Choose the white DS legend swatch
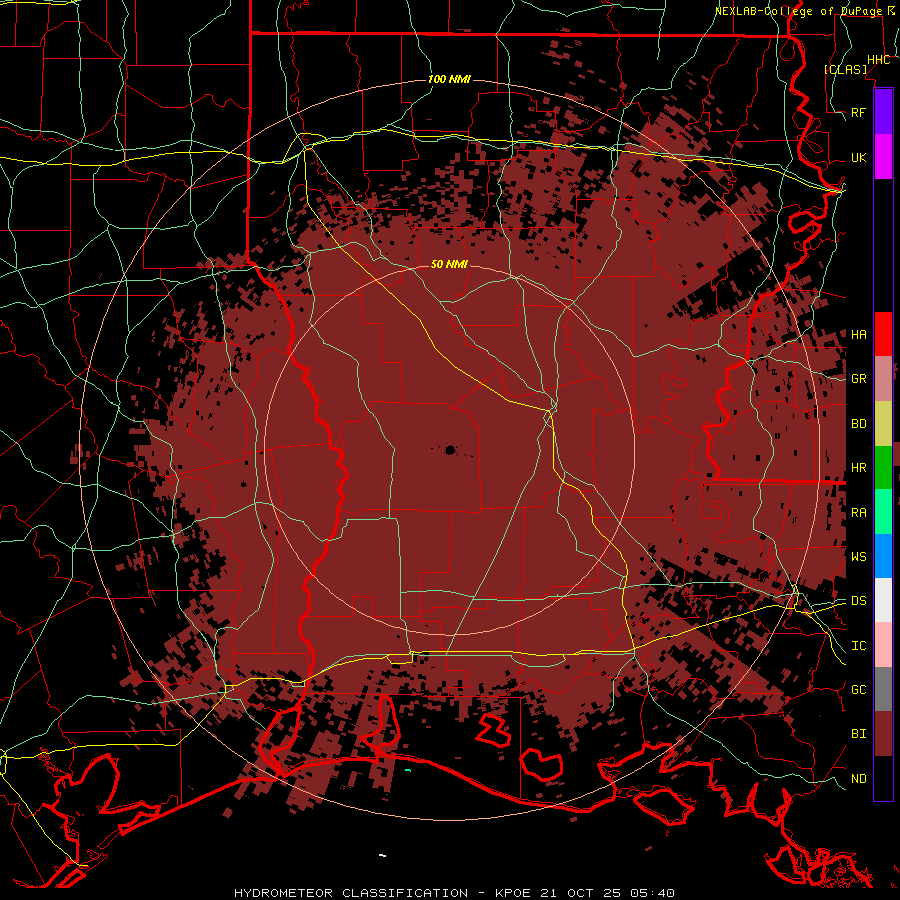The width and height of the screenshot is (900, 900). point(883,600)
